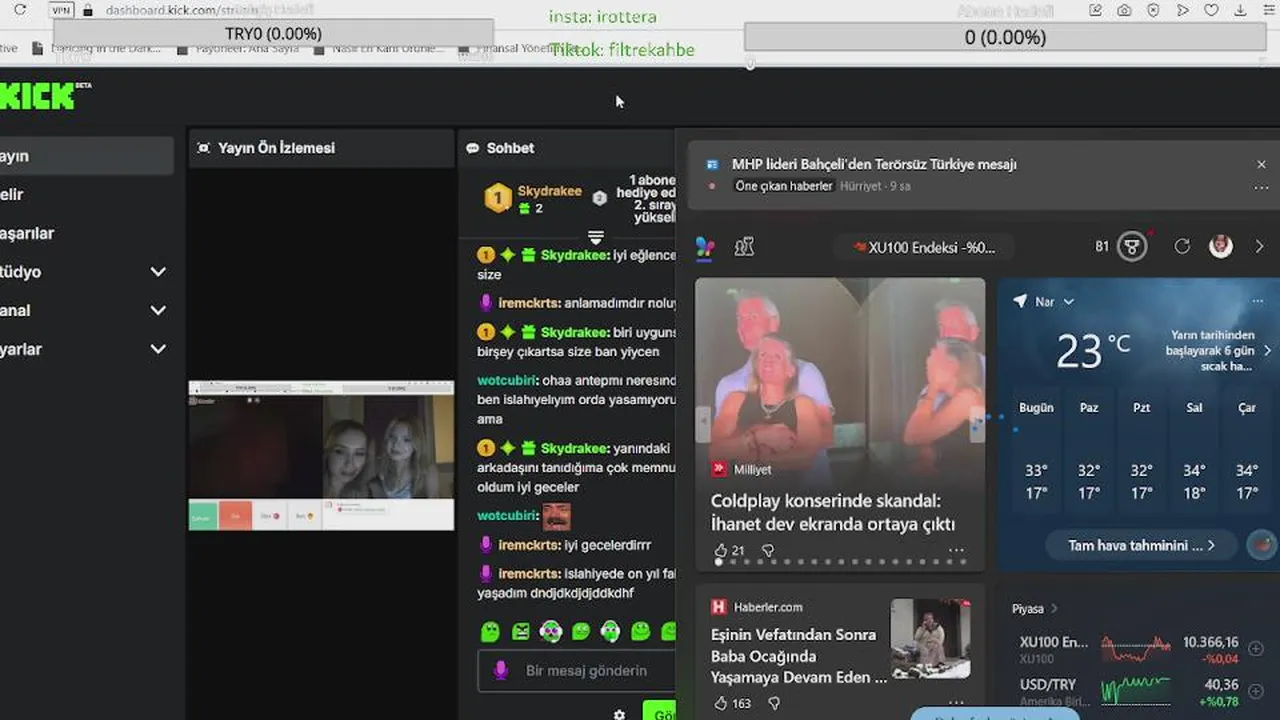1280x720 pixels.
Task: Insert the green emote with pink glasses
Action: [x=551, y=631]
